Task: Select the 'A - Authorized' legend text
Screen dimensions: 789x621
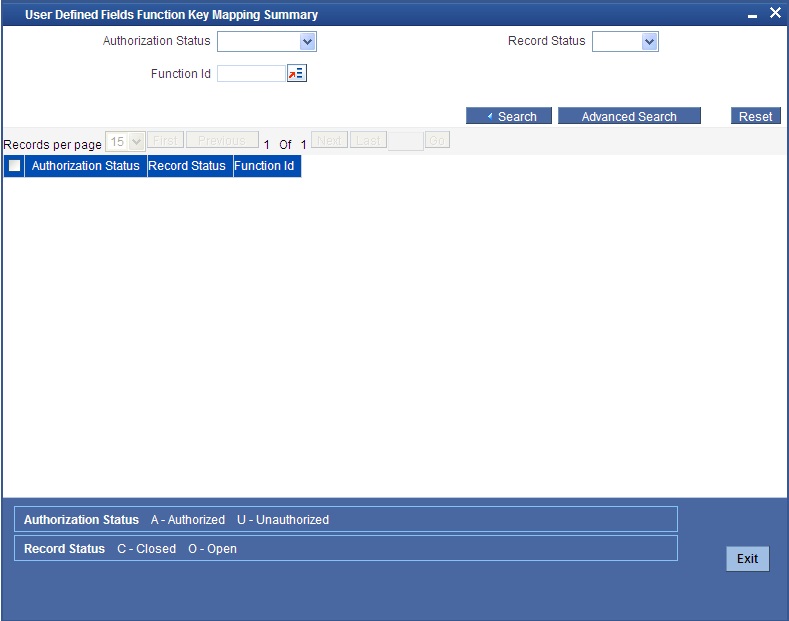Action: [188, 520]
